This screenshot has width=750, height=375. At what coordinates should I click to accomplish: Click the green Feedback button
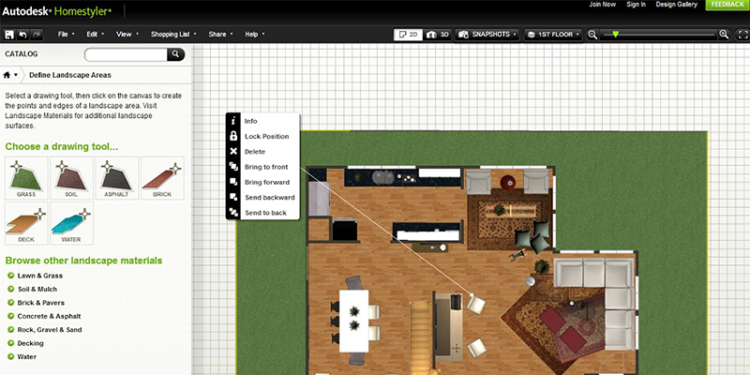tap(728, 5)
